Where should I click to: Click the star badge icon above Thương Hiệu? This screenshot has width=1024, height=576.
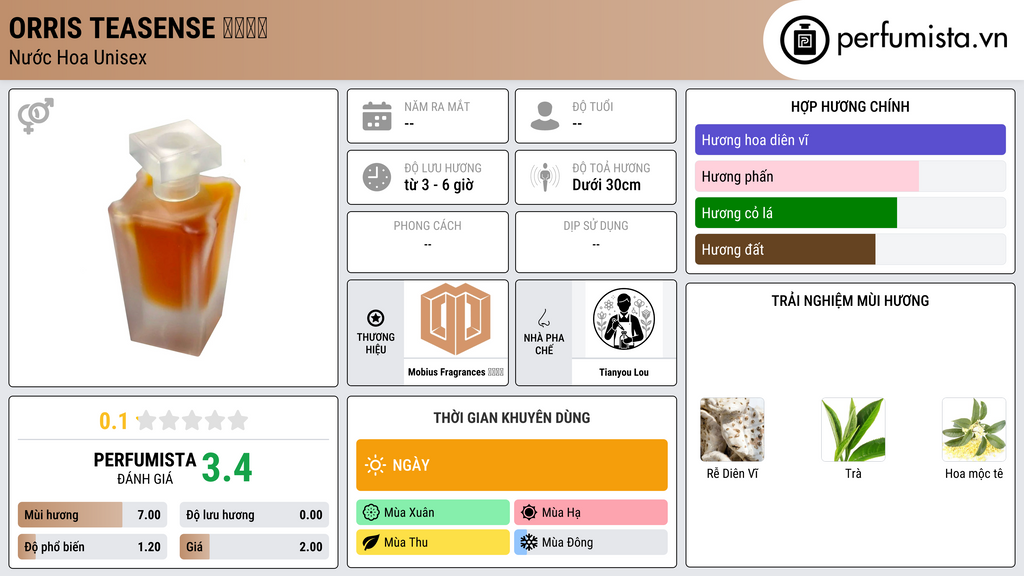pyautogui.click(x=376, y=318)
